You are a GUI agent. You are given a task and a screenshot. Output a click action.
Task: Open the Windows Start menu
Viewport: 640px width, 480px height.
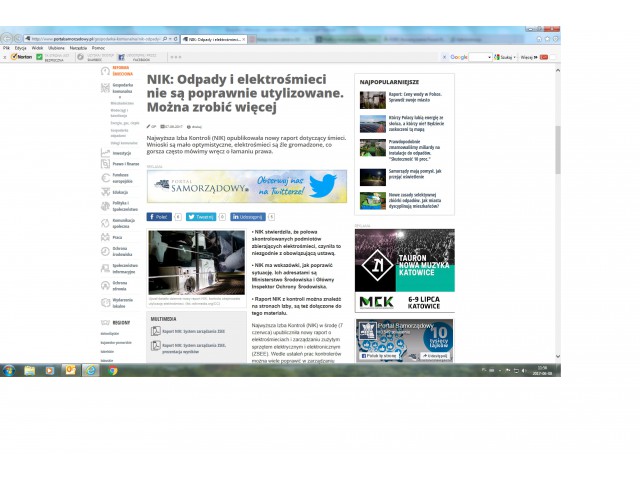point(8,370)
